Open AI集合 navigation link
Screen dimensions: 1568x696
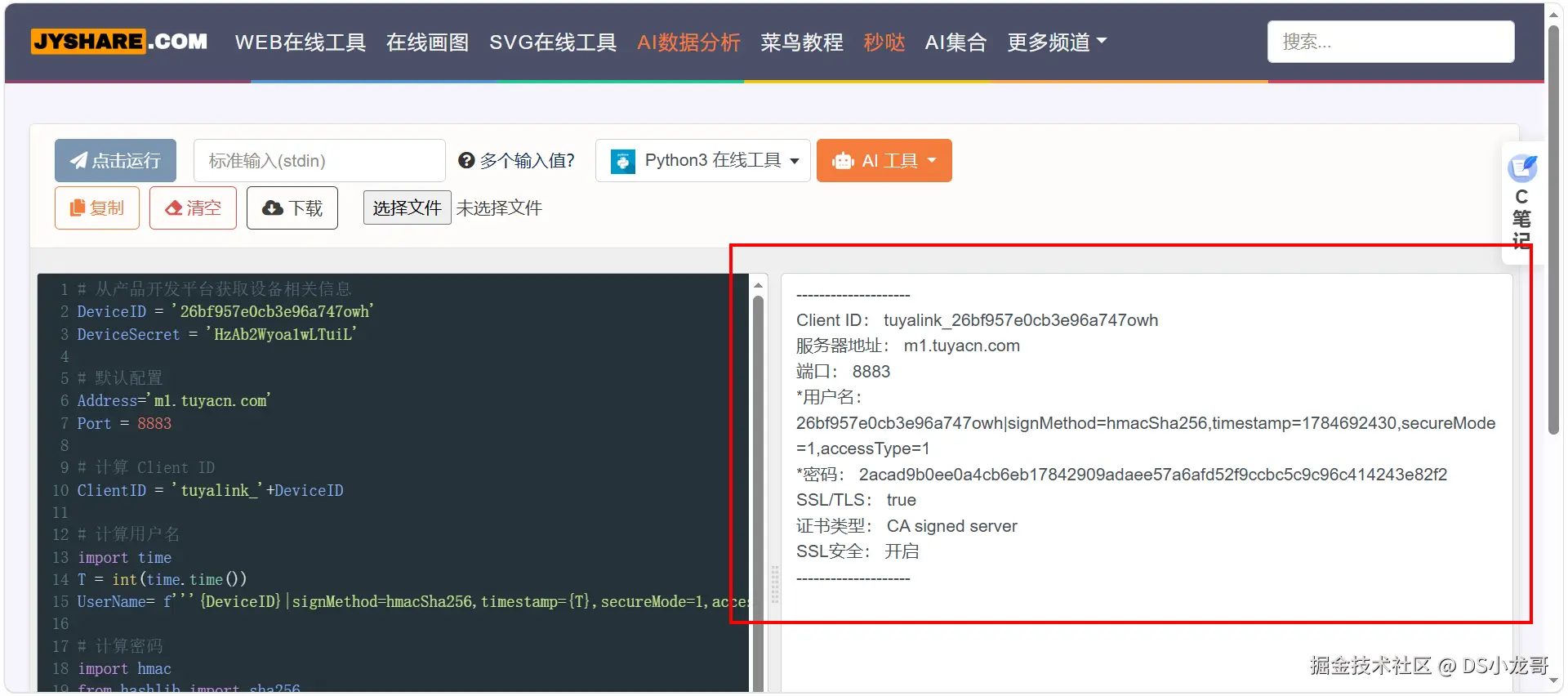(x=955, y=42)
